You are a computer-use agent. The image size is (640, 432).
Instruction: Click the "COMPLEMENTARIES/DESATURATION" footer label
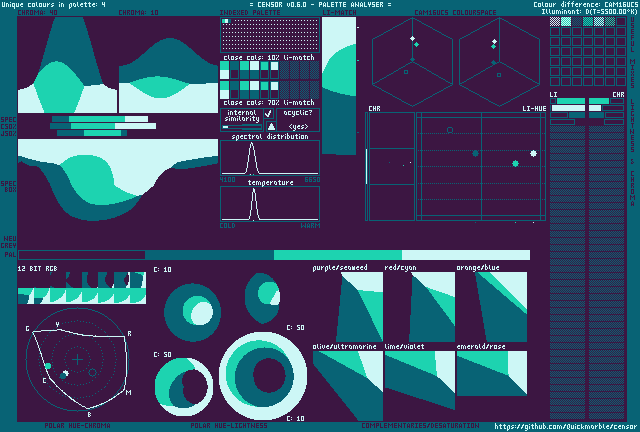point(420,425)
